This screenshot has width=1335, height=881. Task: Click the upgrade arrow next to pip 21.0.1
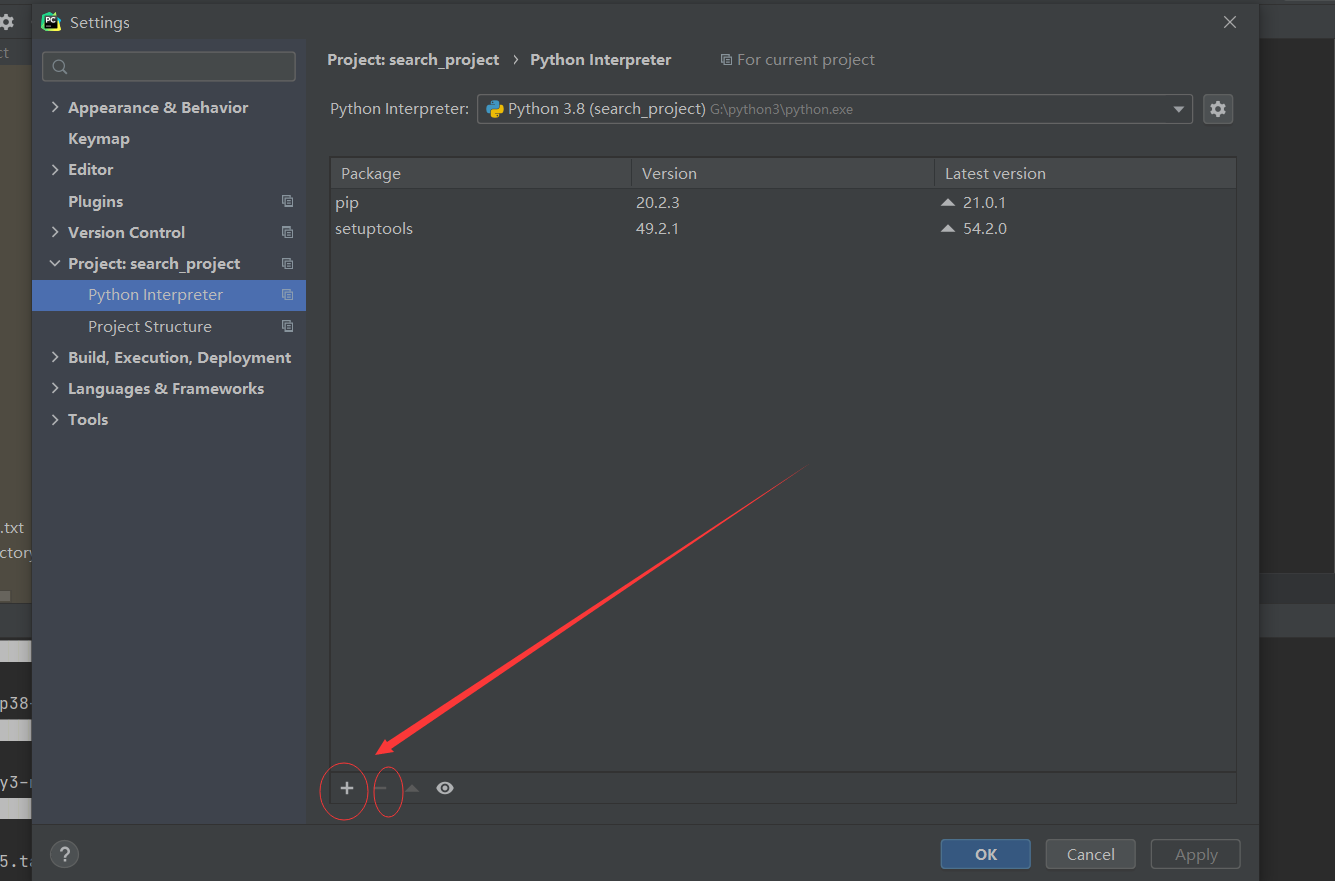(x=946, y=201)
